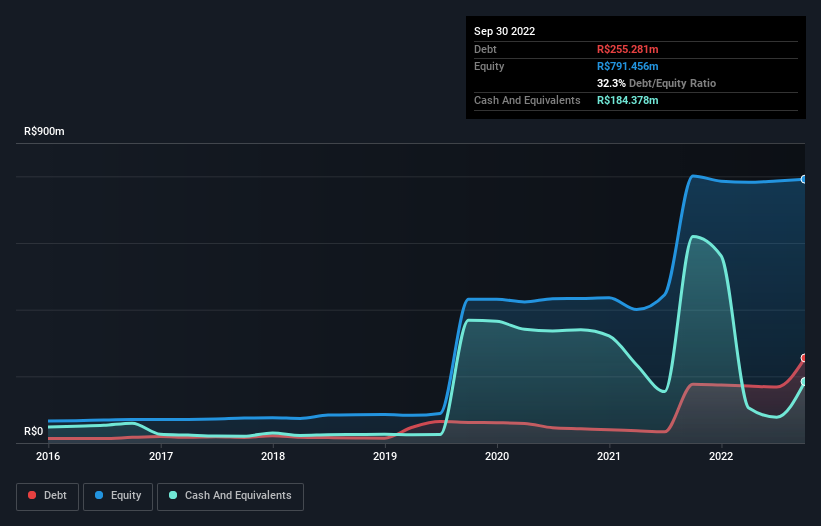The width and height of the screenshot is (821, 526).
Task: Click the Cash value R$184.378m
Action: click(x=627, y=100)
